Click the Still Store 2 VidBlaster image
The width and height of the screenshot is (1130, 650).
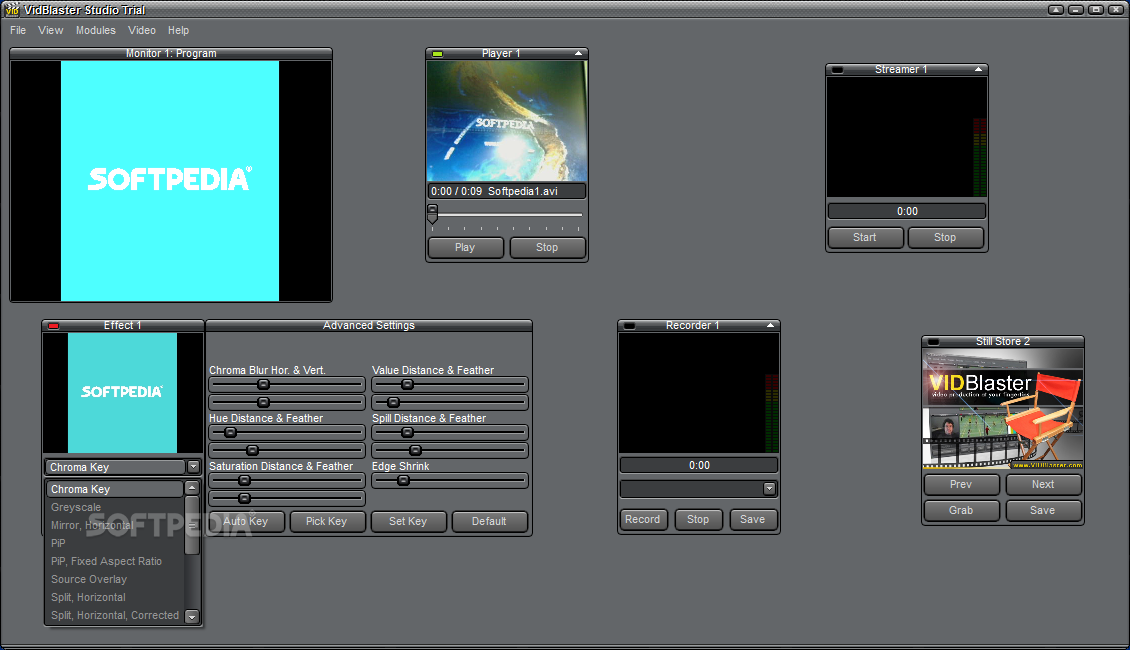(1003, 409)
